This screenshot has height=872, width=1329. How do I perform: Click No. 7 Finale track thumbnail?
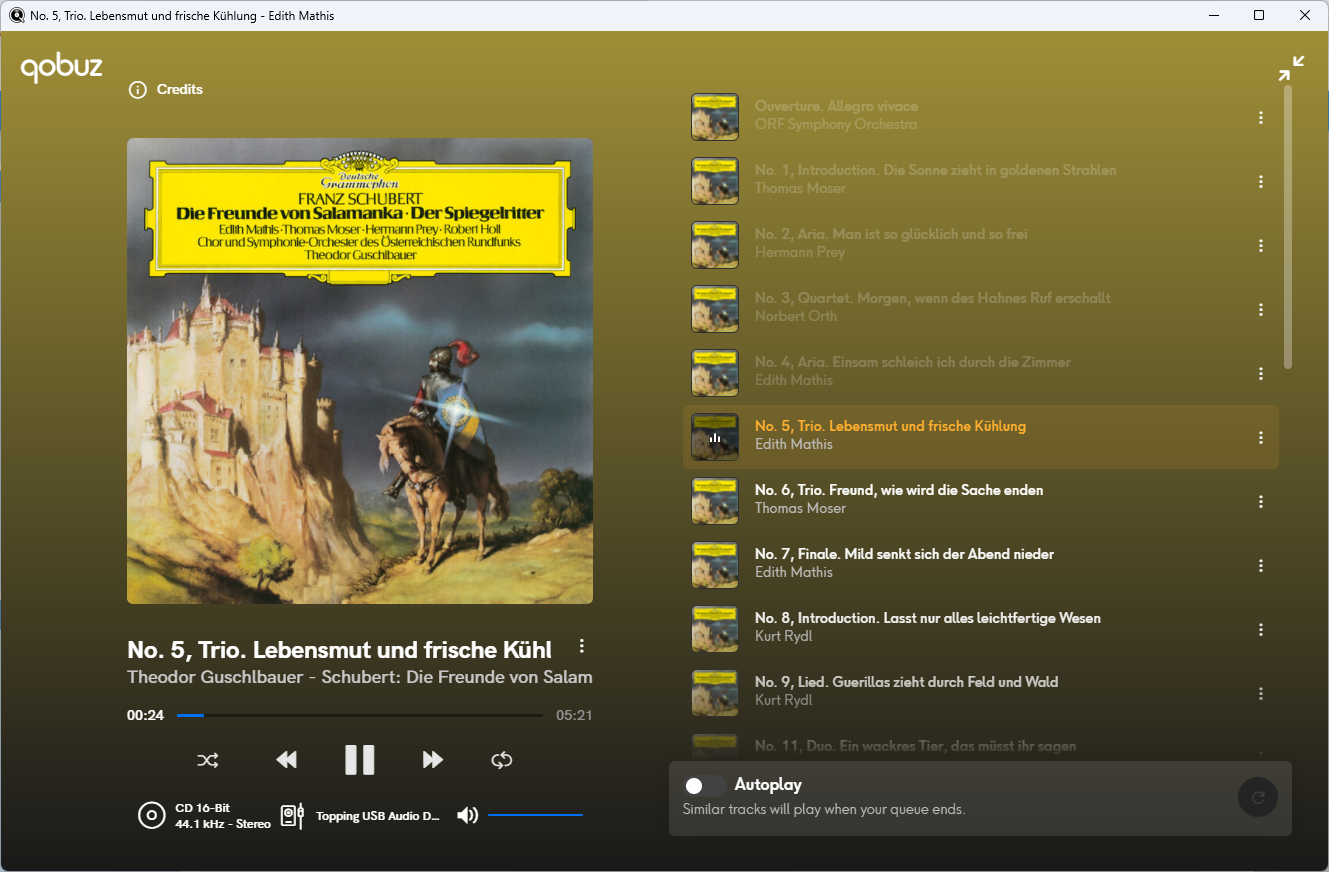715,565
